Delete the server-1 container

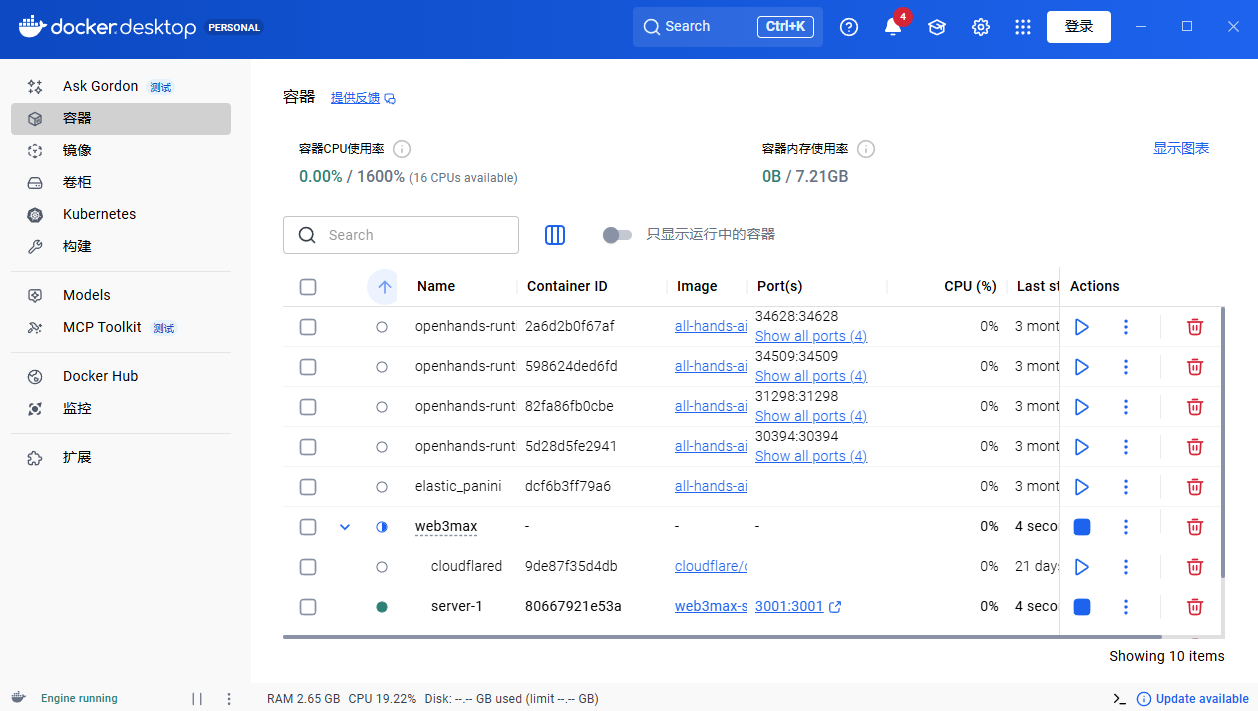point(1194,607)
